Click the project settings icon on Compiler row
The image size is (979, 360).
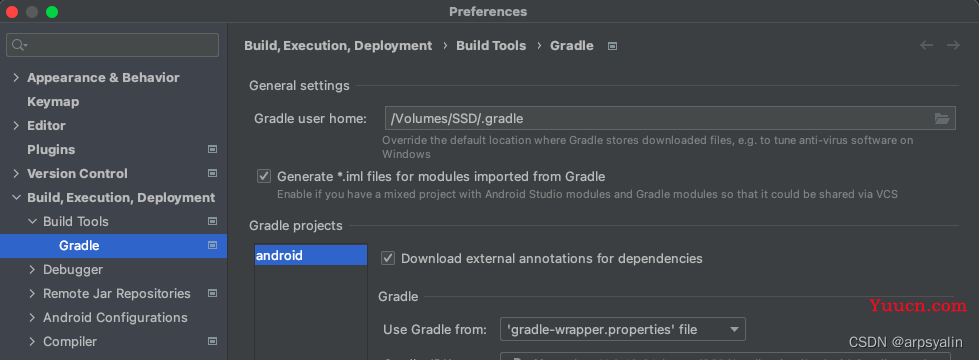212,341
